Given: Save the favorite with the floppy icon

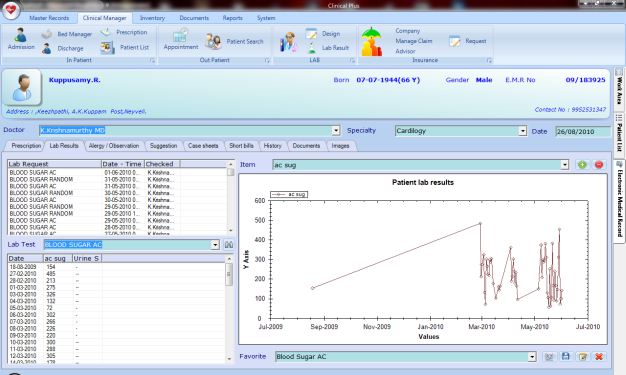Looking at the screenshot, I should pos(566,357).
